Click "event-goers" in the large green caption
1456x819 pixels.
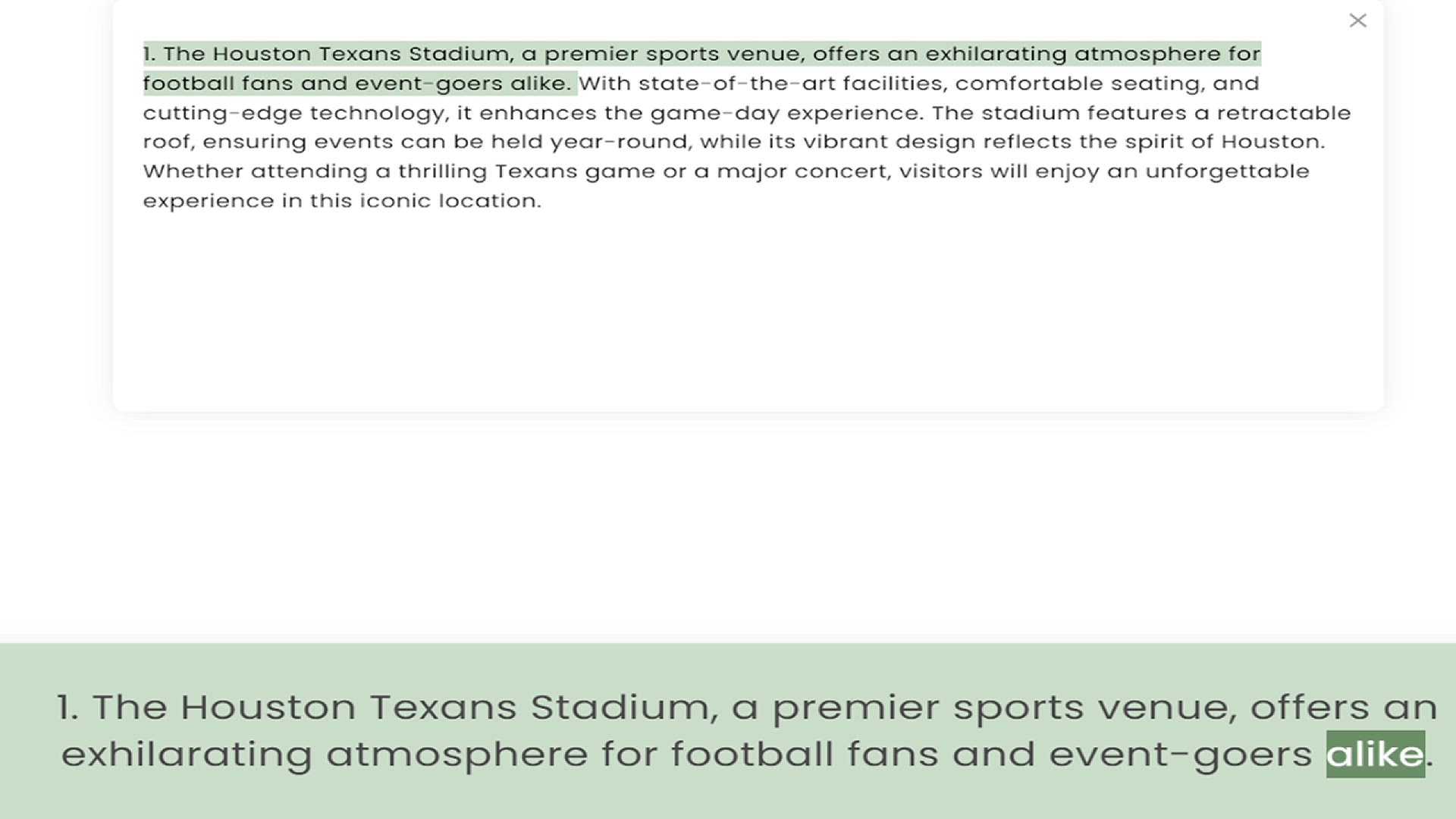(1180, 755)
